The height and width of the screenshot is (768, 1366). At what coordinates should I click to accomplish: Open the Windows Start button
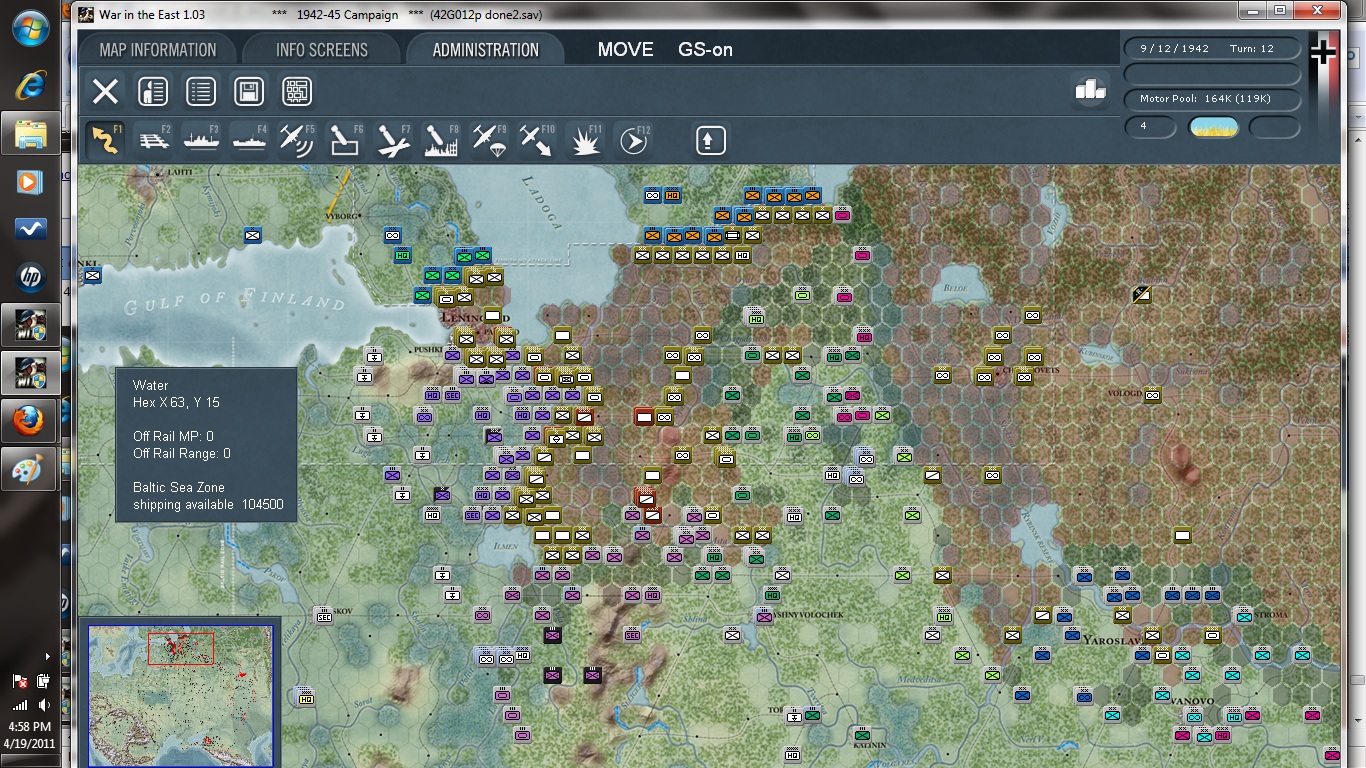(x=31, y=27)
